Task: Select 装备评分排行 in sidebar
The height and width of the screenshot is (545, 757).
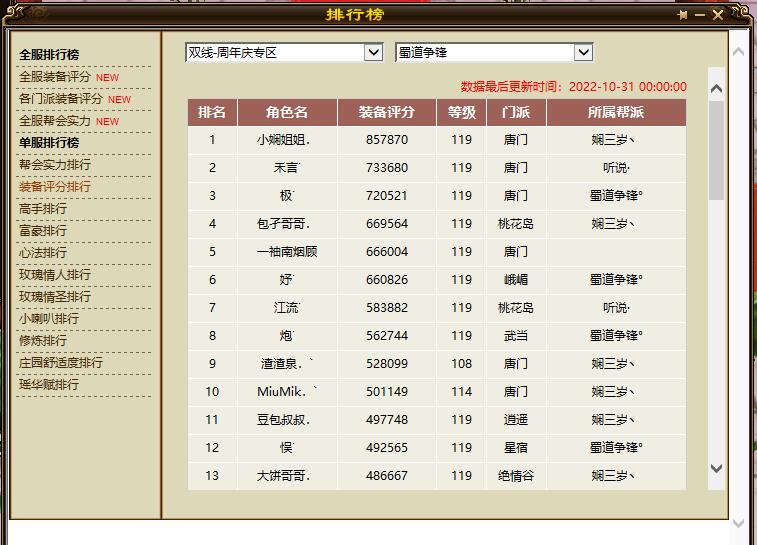Action: click(x=55, y=187)
